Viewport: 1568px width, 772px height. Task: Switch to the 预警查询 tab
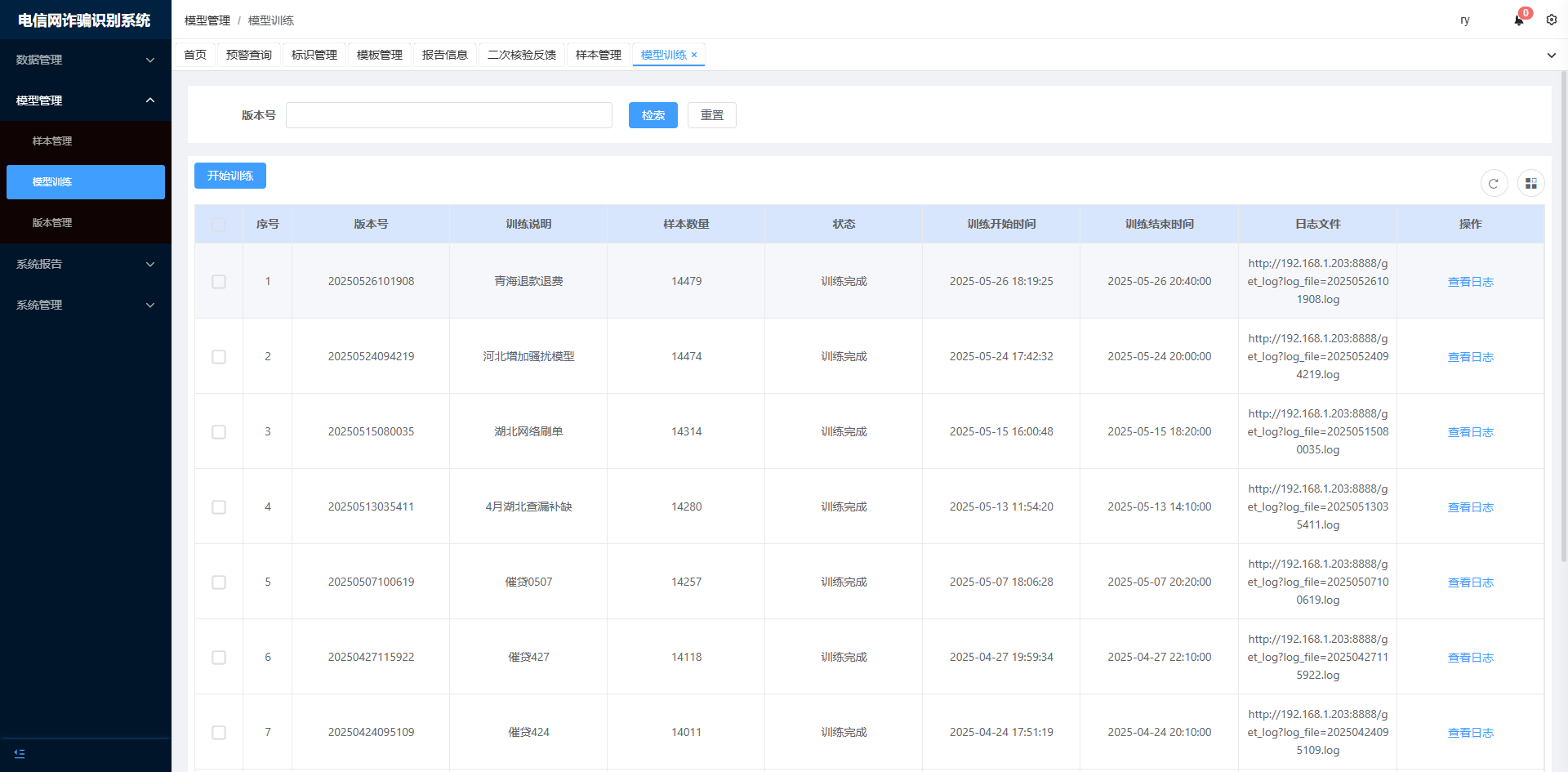click(248, 55)
